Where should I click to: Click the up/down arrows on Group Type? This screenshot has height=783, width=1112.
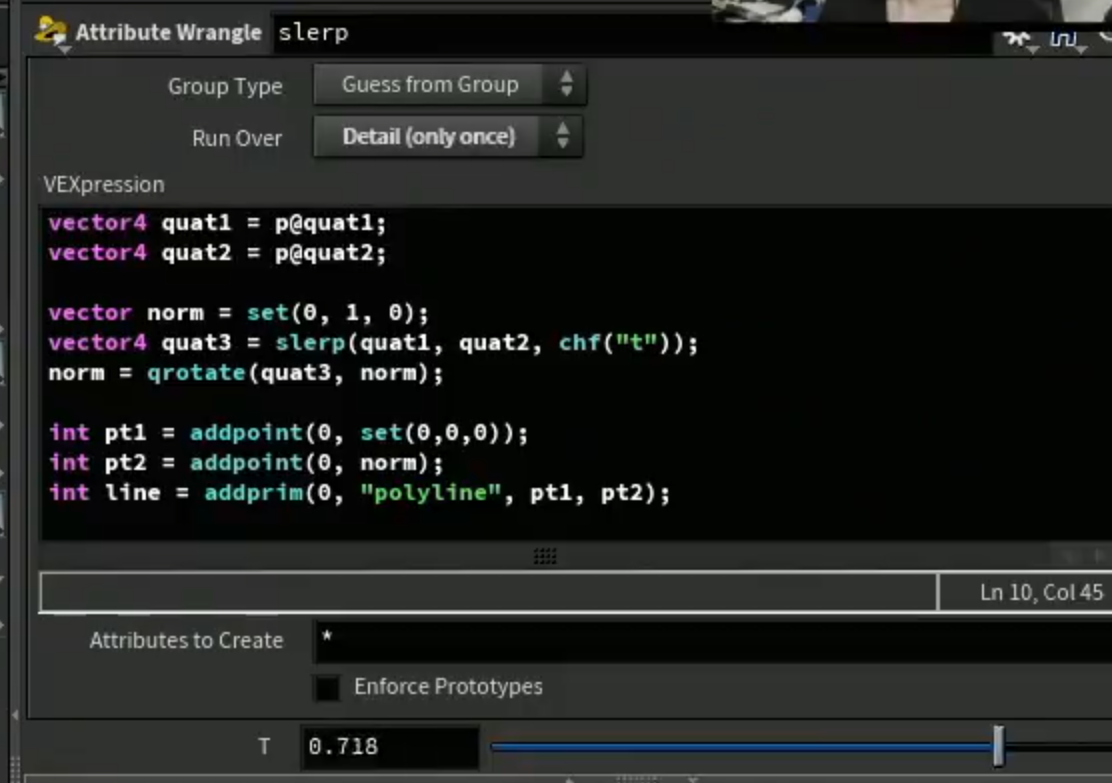(x=566, y=84)
